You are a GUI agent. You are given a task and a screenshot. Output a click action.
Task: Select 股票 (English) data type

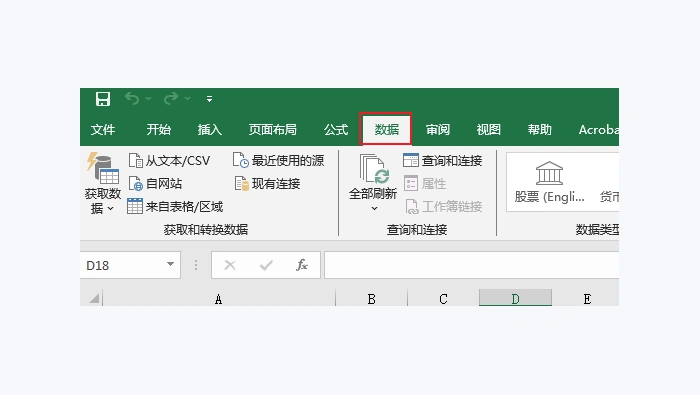click(550, 182)
